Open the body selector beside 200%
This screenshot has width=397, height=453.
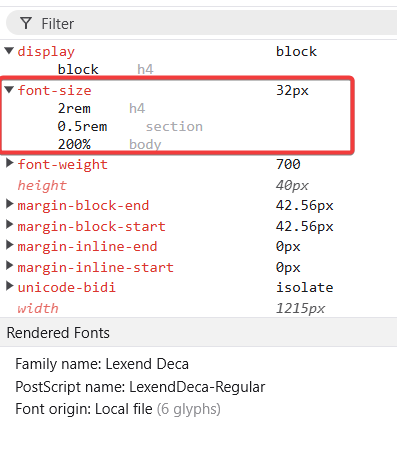[x=145, y=144]
